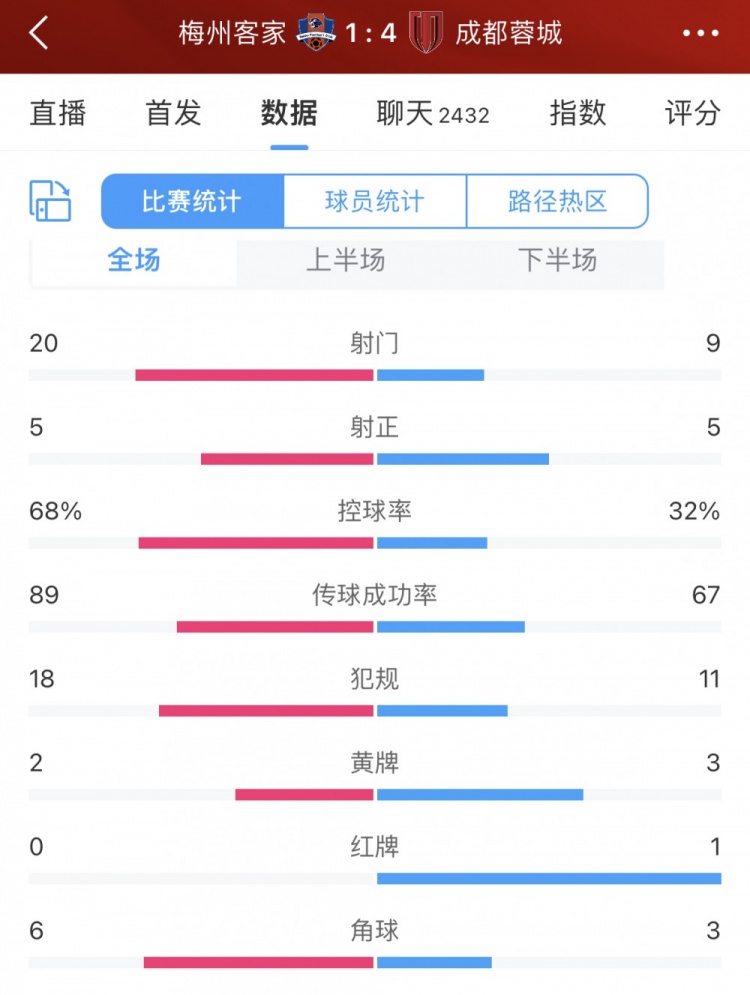Image resolution: width=750 pixels, height=995 pixels.
Task: Click the 控球率 possession bar
Action: (375, 543)
